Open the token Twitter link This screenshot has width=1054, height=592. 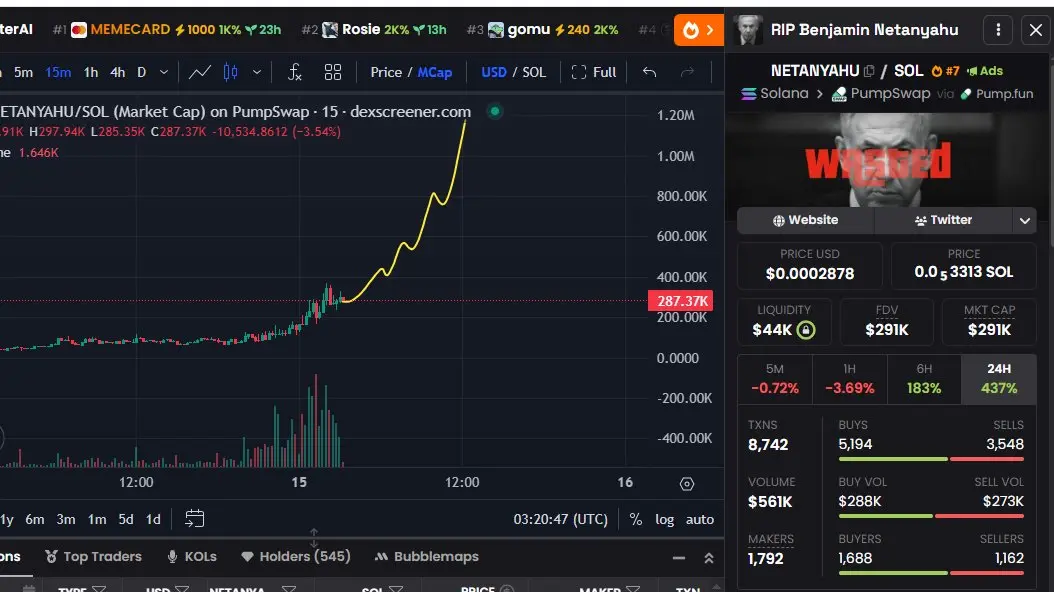[x=943, y=220]
